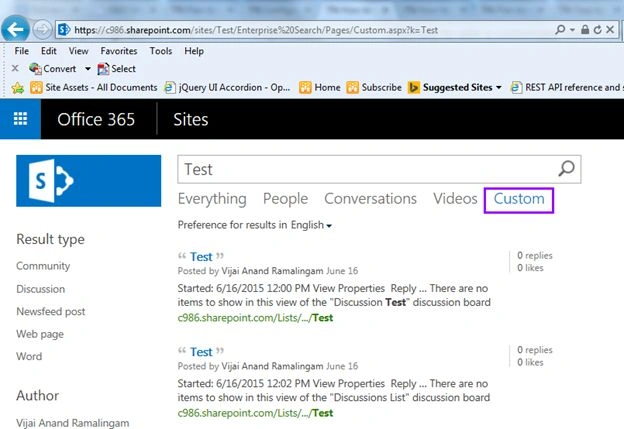Image resolution: width=624 pixels, height=429 pixels.
Task: Filter results by Newsfeed post type
Action: [51, 312]
